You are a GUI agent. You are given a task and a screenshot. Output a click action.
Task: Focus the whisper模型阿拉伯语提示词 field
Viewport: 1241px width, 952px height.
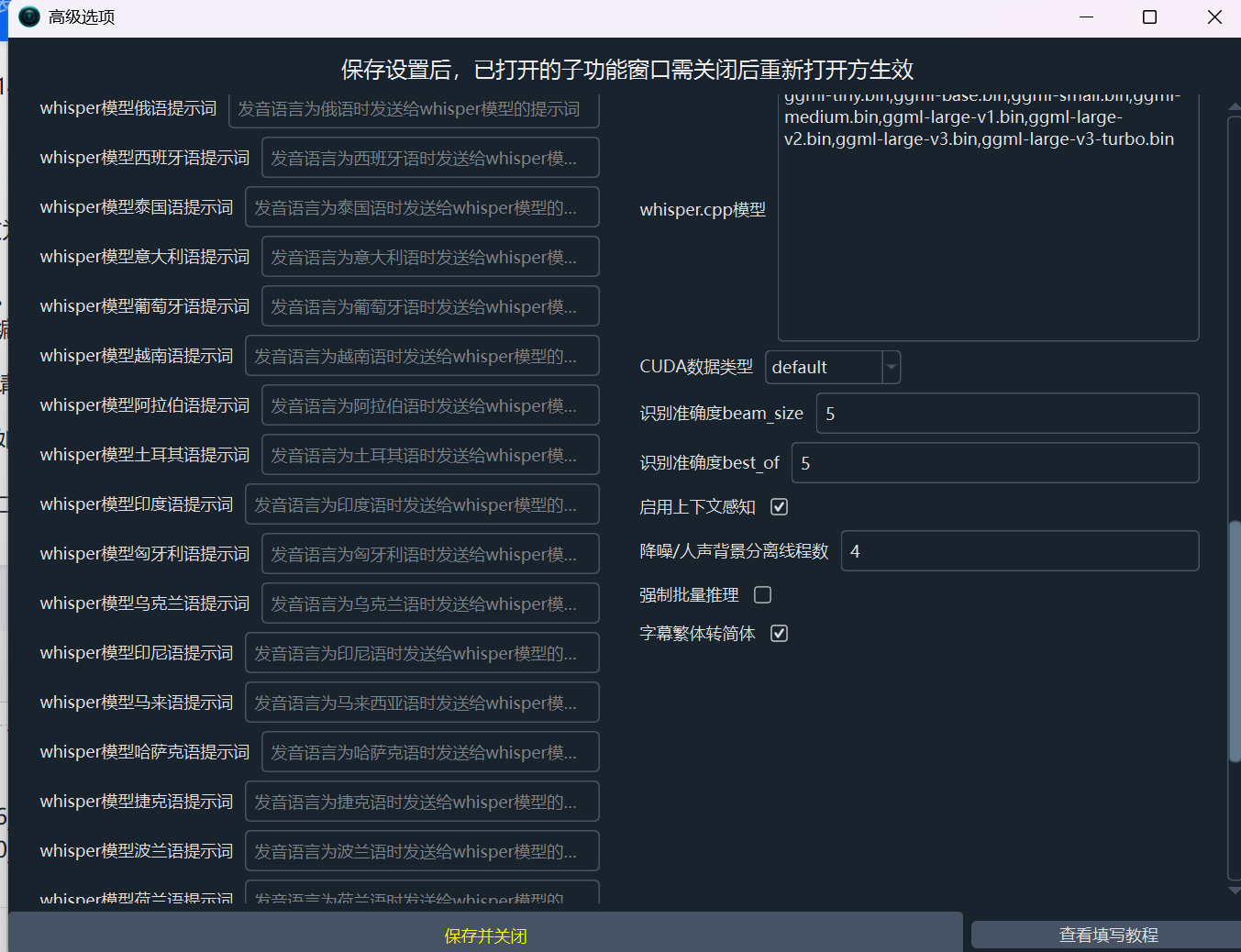tap(429, 404)
